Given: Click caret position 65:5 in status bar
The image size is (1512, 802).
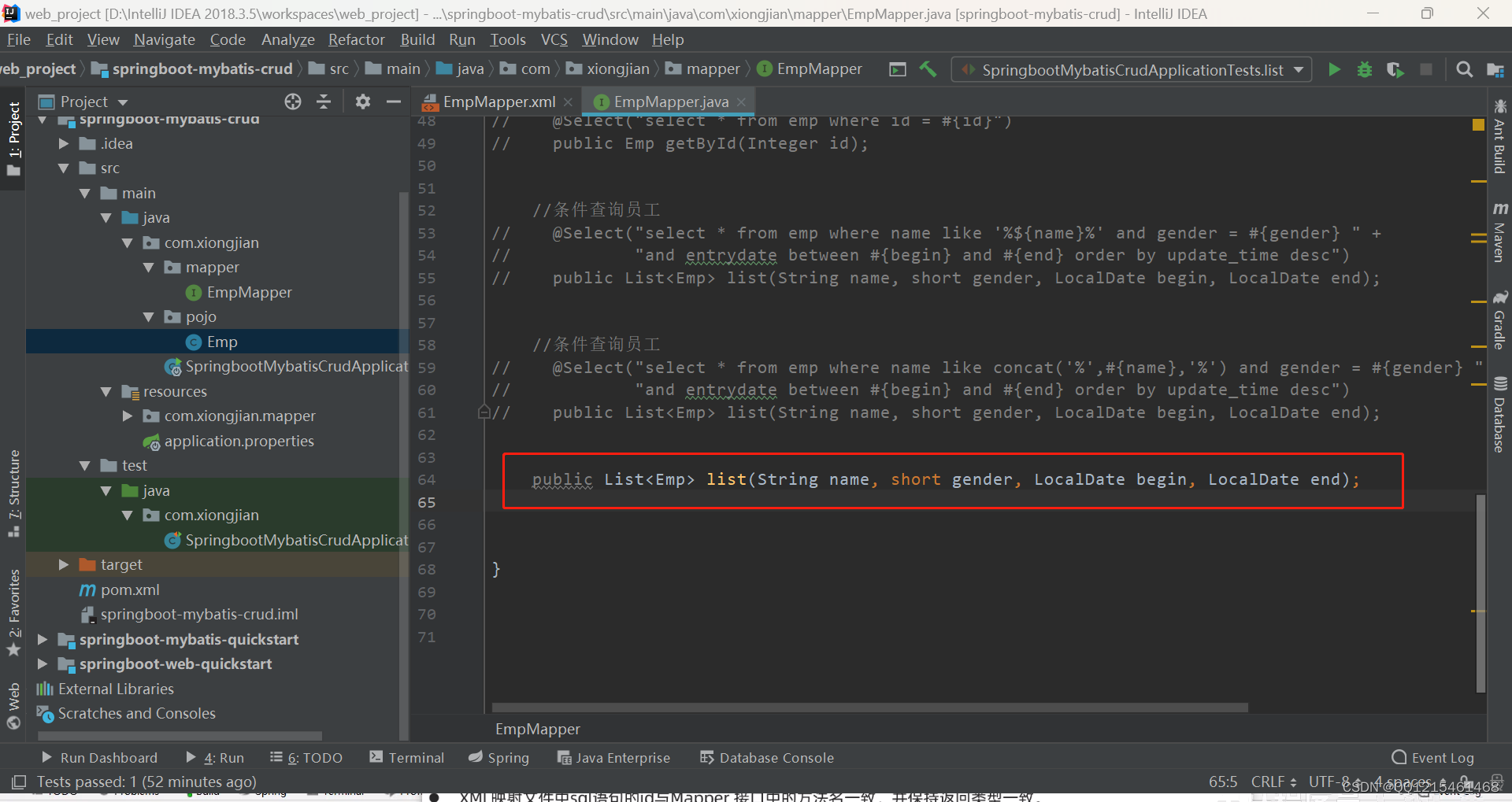Looking at the screenshot, I should (x=1223, y=782).
